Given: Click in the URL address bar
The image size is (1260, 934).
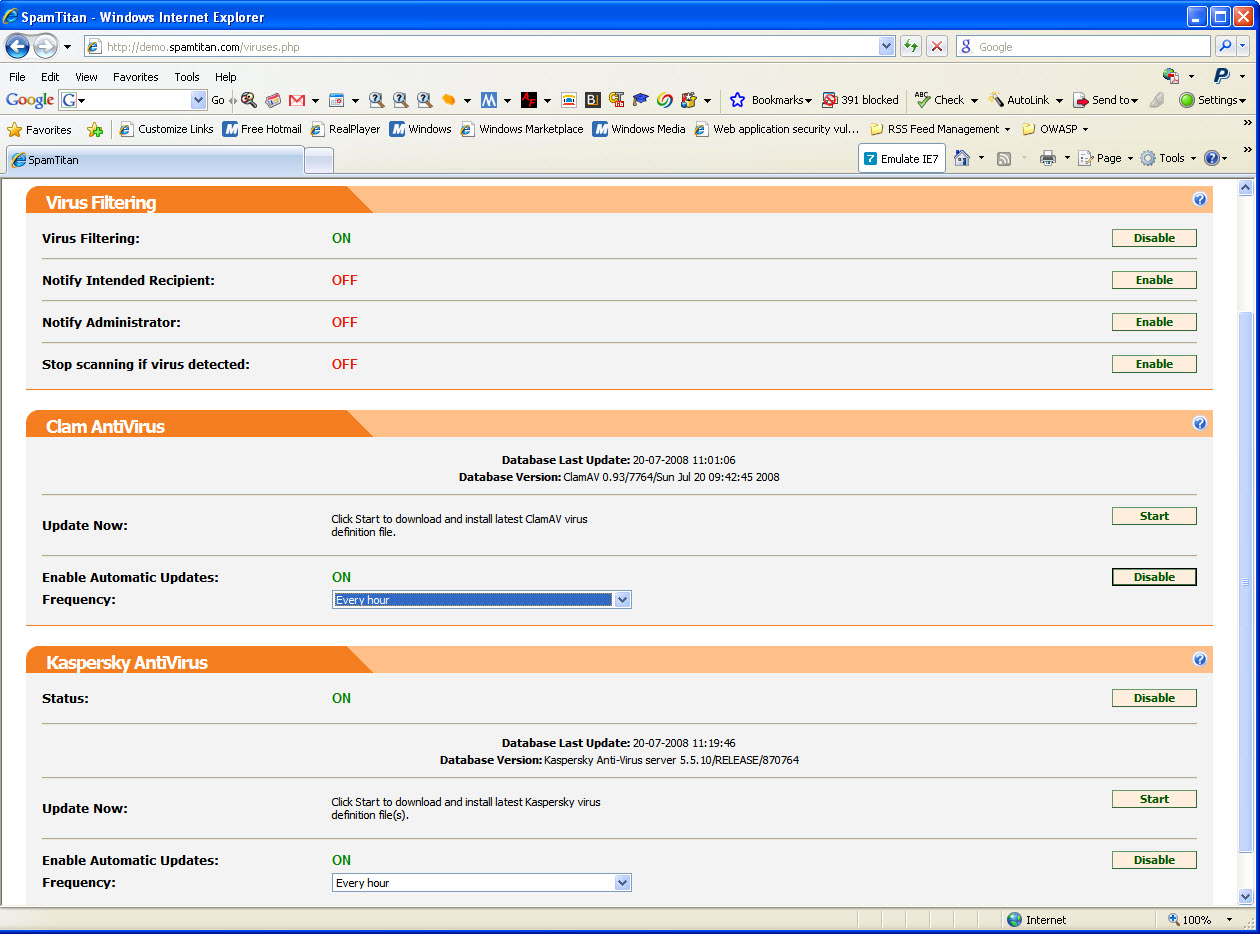Looking at the screenshot, I should point(480,47).
